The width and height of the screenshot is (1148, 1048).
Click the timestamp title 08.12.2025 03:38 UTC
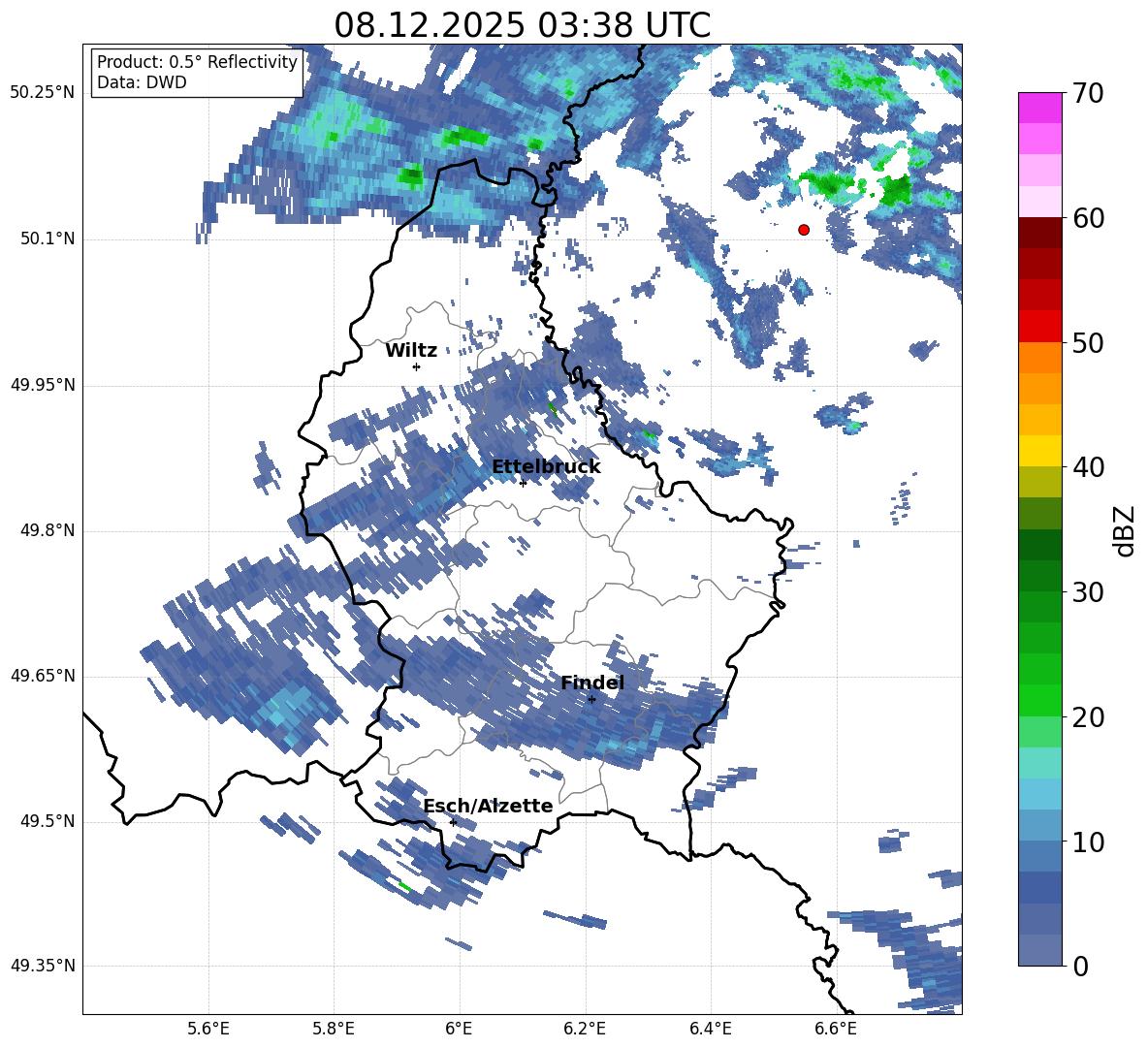[x=523, y=25]
